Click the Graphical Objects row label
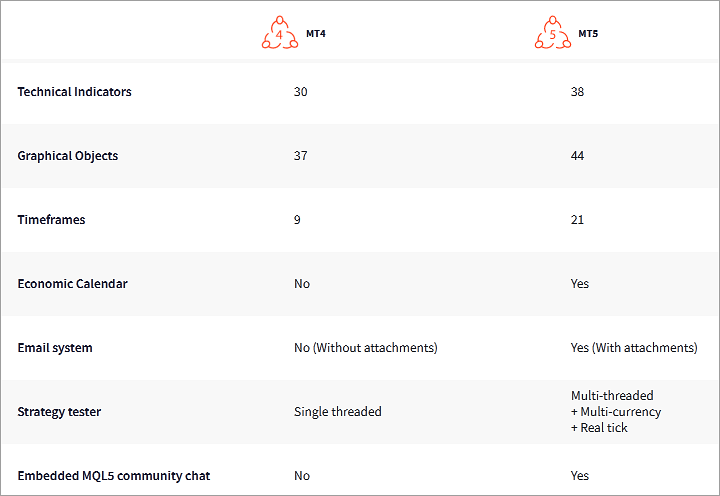 [67, 156]
